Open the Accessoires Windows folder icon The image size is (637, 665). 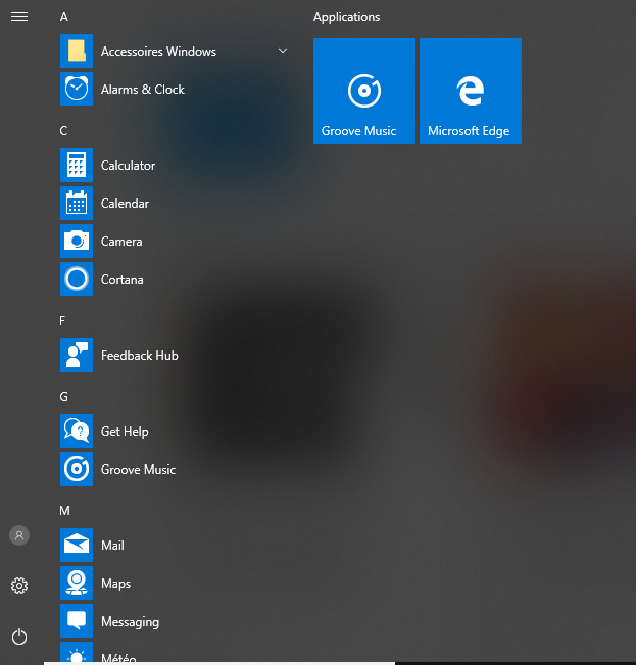tap(76, 51)
